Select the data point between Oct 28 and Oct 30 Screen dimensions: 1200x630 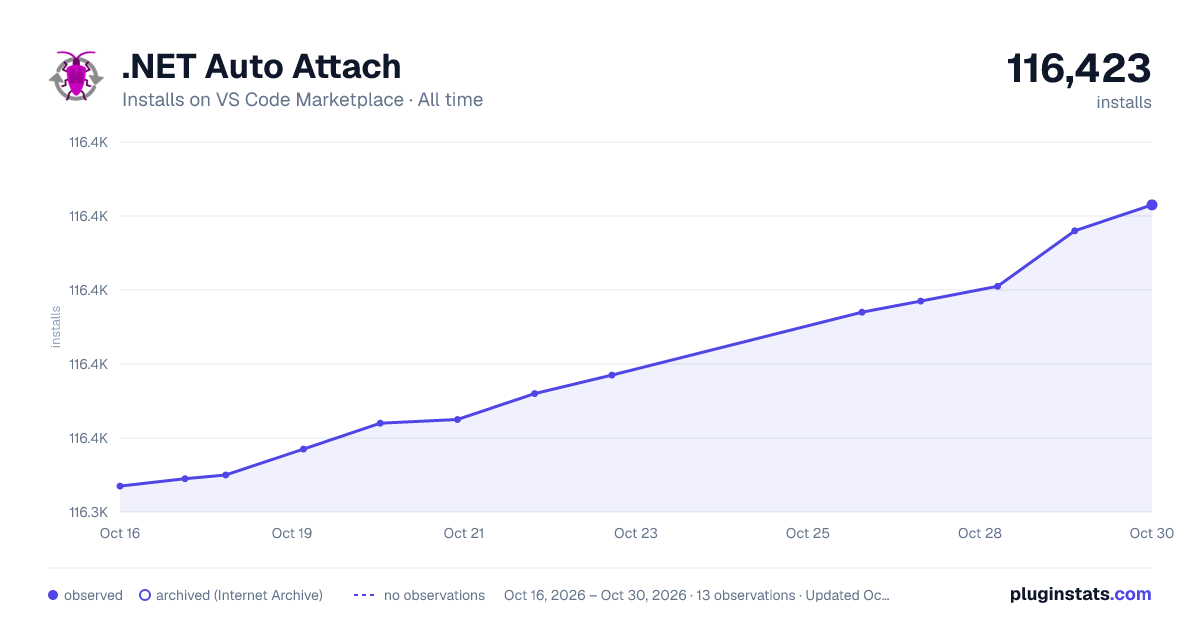click(1075, 231)
